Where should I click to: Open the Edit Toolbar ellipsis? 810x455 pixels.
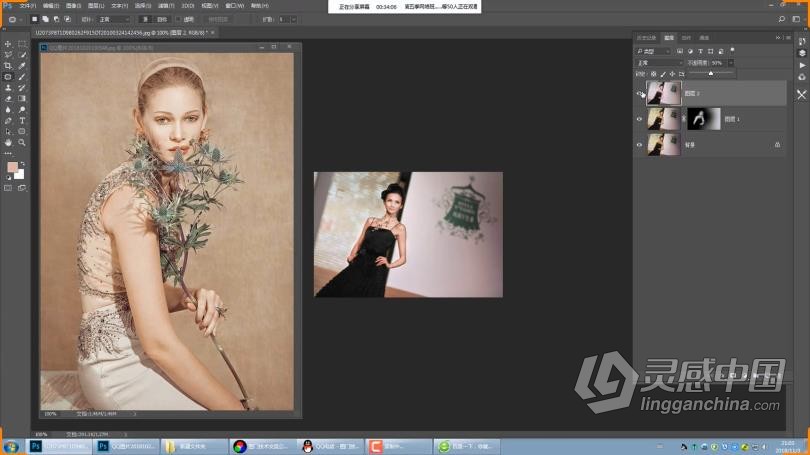pyautogui.click(x=8, y=153)
